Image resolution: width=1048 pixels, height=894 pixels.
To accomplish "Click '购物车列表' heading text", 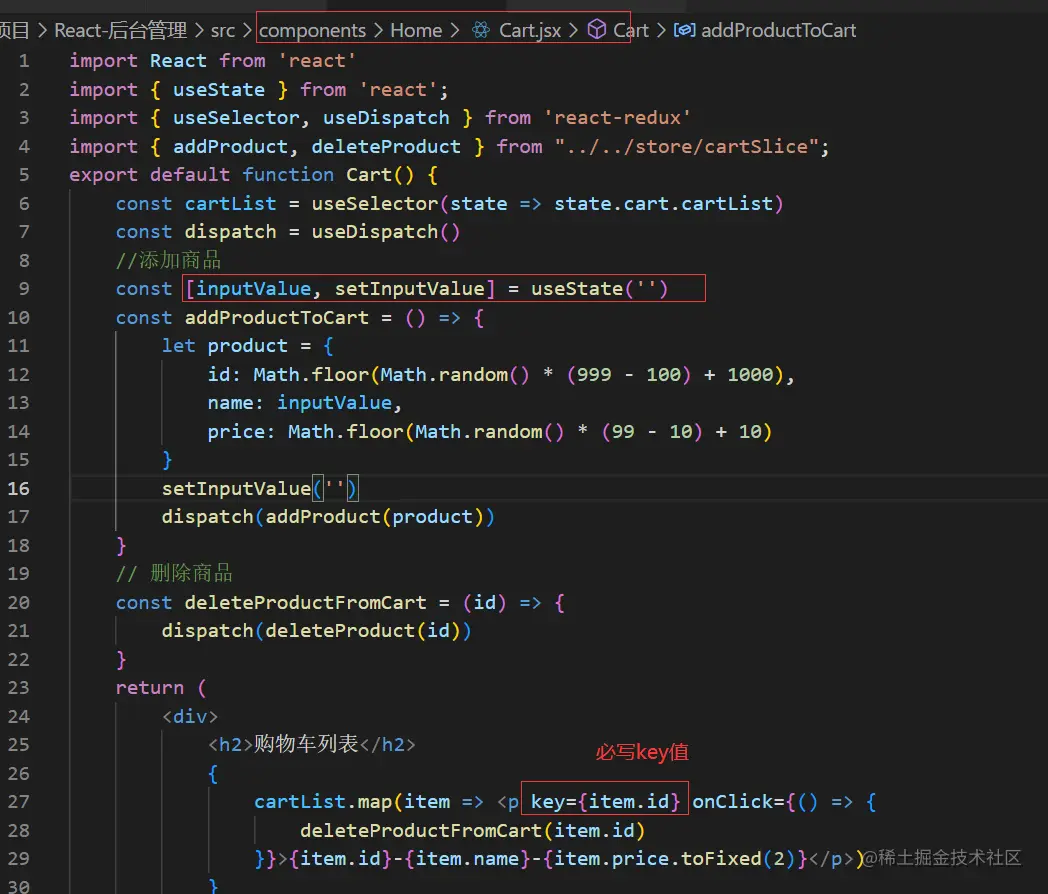I will click(x=306, y=744).
